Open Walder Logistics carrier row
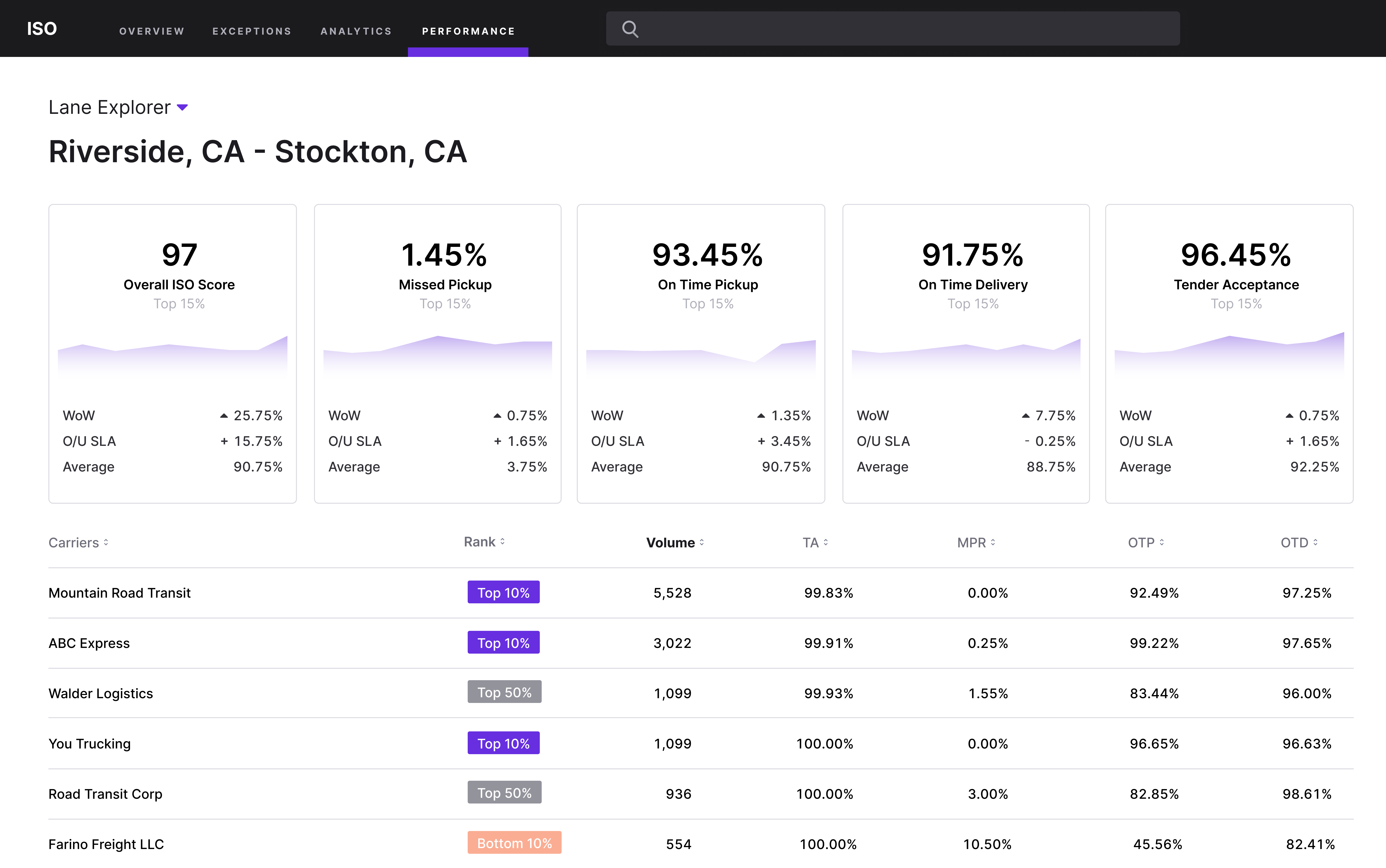 701,693
